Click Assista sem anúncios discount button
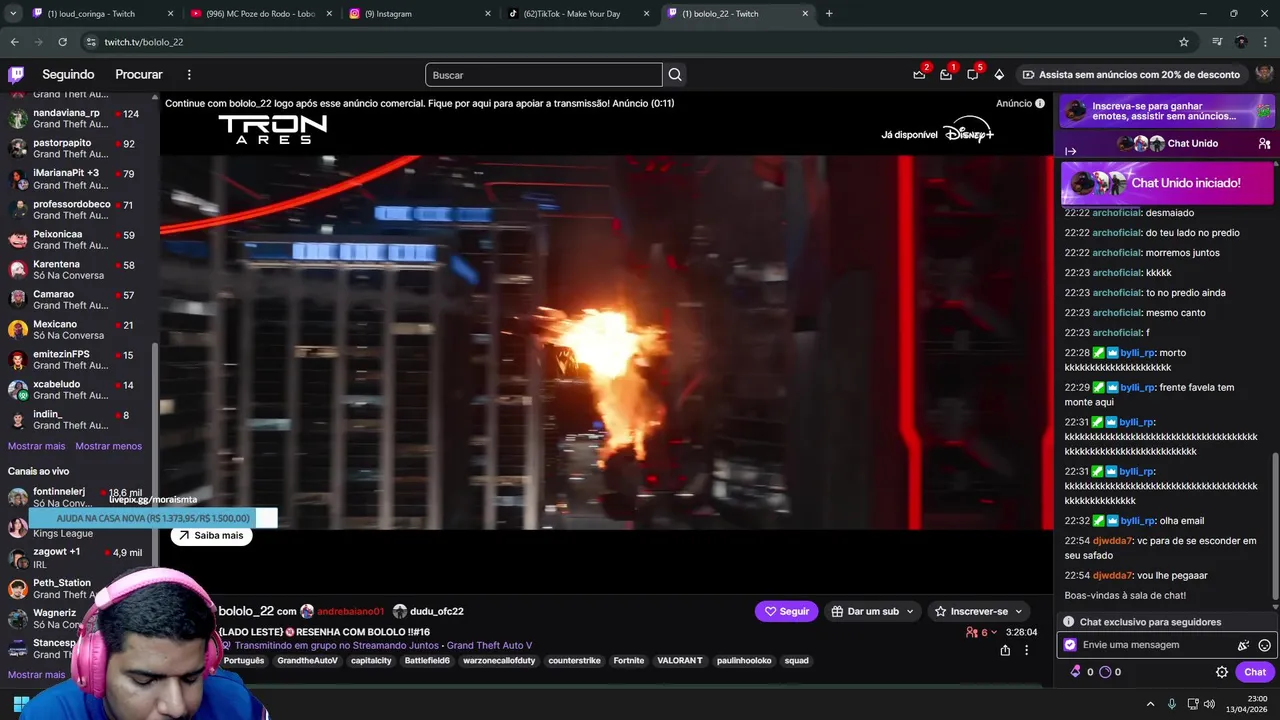The height and width of the screenshot is (720, 1280). click(1130, 75)
